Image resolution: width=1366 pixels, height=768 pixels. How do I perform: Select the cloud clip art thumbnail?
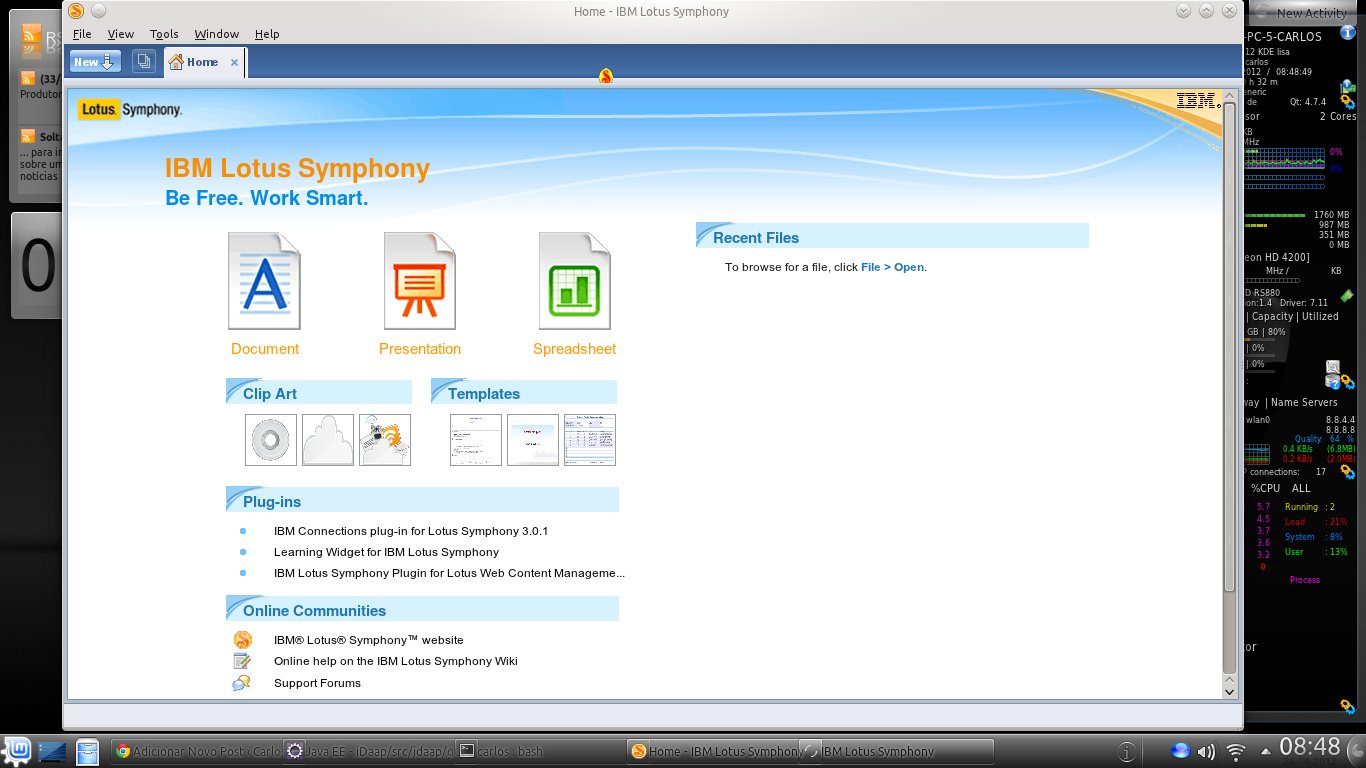point(328,440)
